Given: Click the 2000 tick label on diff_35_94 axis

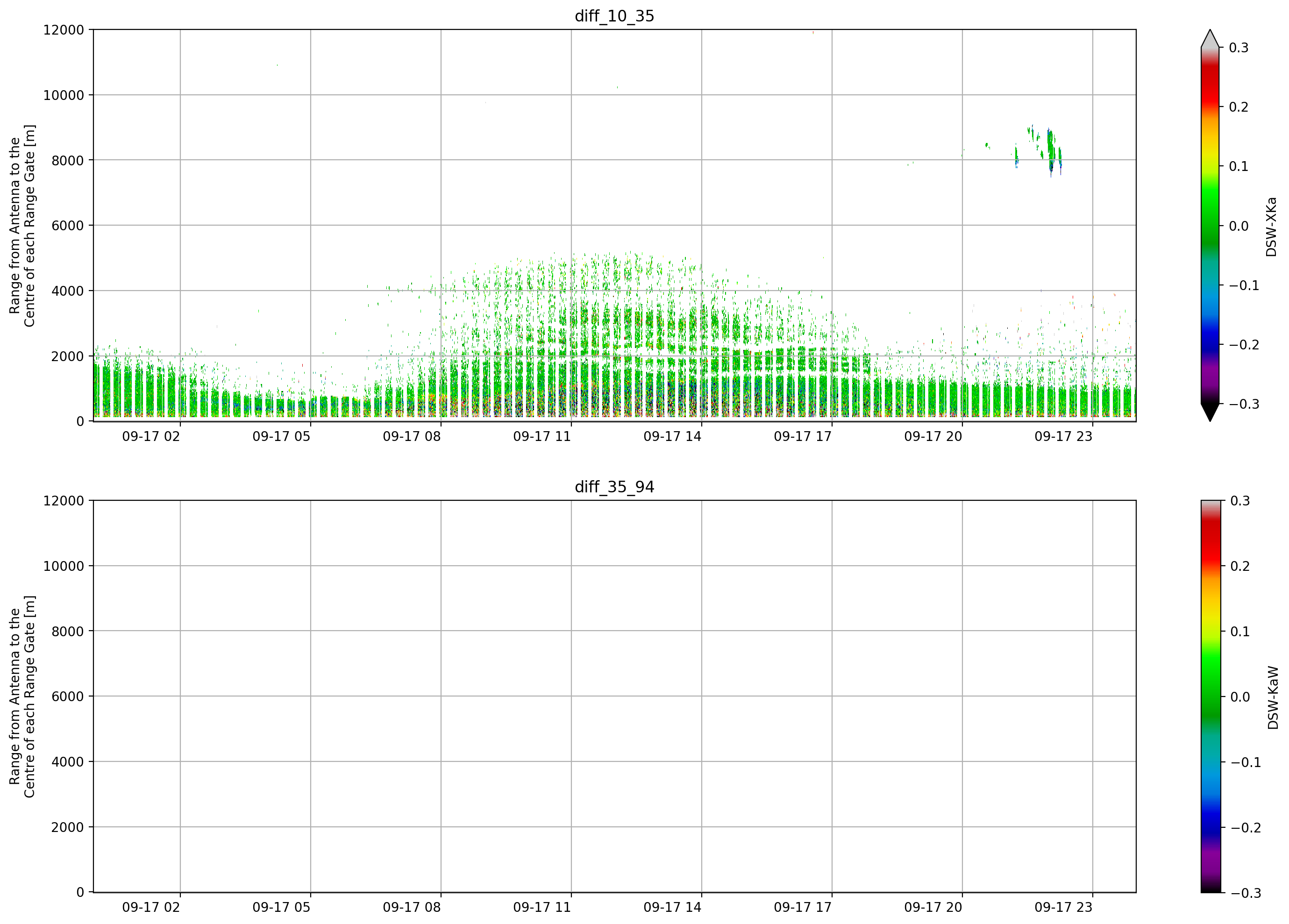Looking at the screenshot, I should (x=68, y=827).
